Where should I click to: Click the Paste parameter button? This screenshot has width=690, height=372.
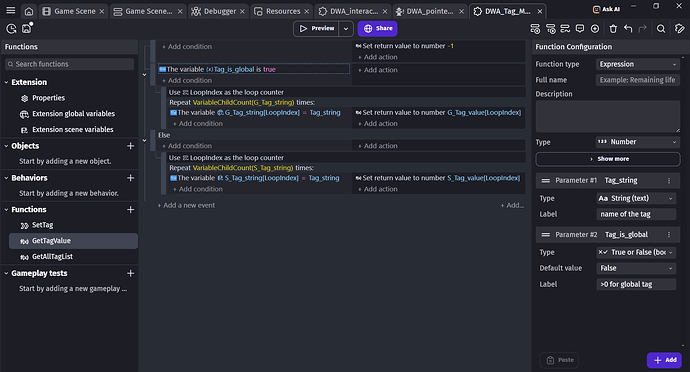click(559, 360)
